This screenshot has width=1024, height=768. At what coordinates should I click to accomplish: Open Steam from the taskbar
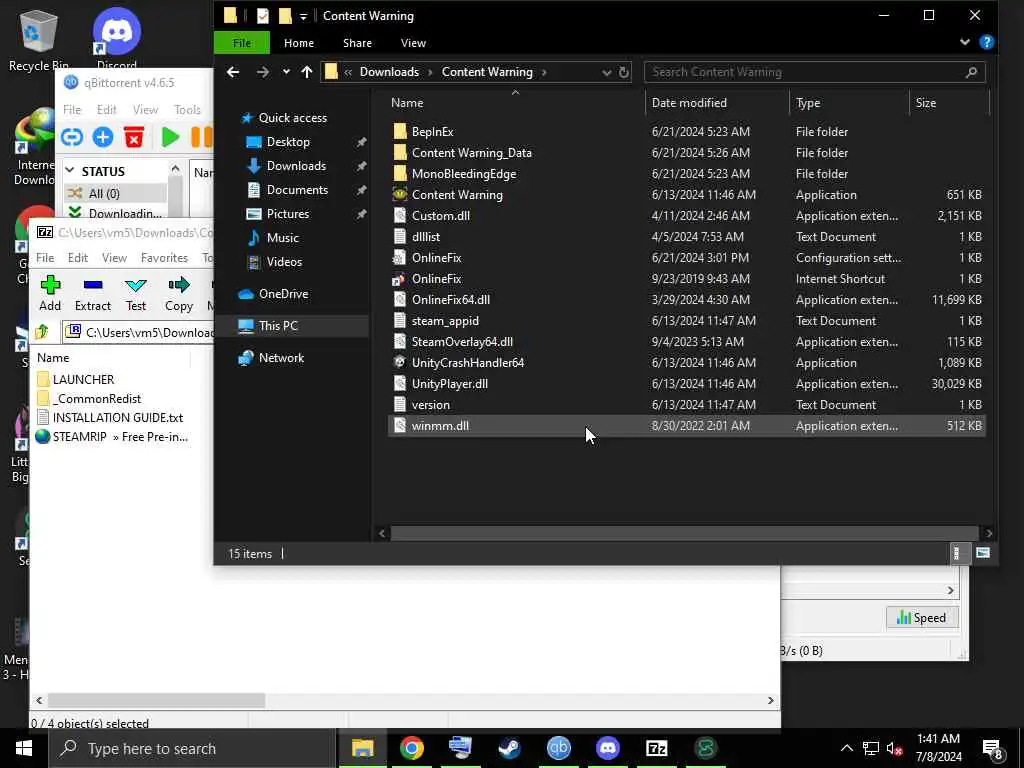pyautogui.click(x=509, y=748)
